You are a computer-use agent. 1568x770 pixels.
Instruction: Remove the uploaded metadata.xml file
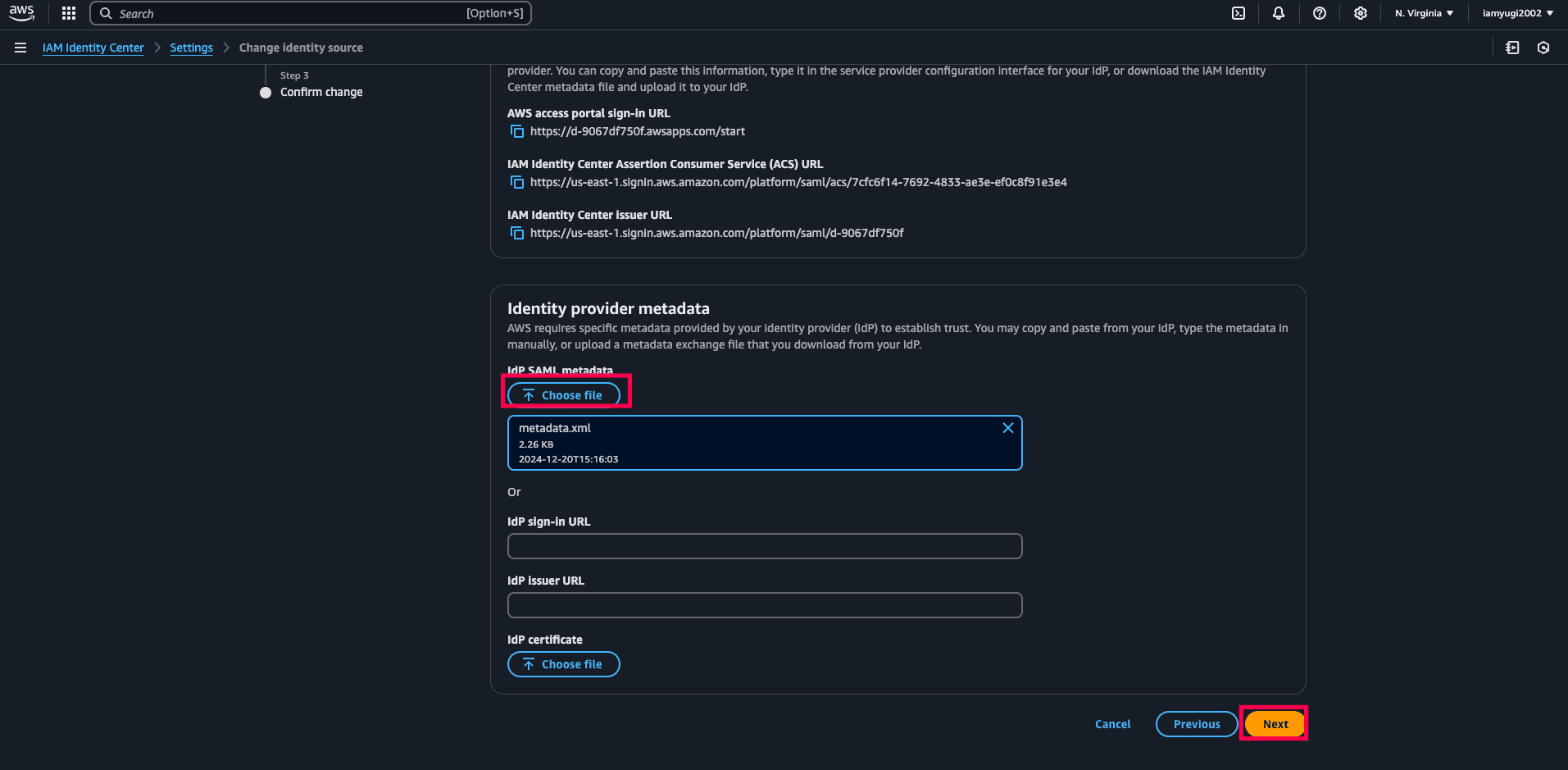click(x=1007, y=427)
